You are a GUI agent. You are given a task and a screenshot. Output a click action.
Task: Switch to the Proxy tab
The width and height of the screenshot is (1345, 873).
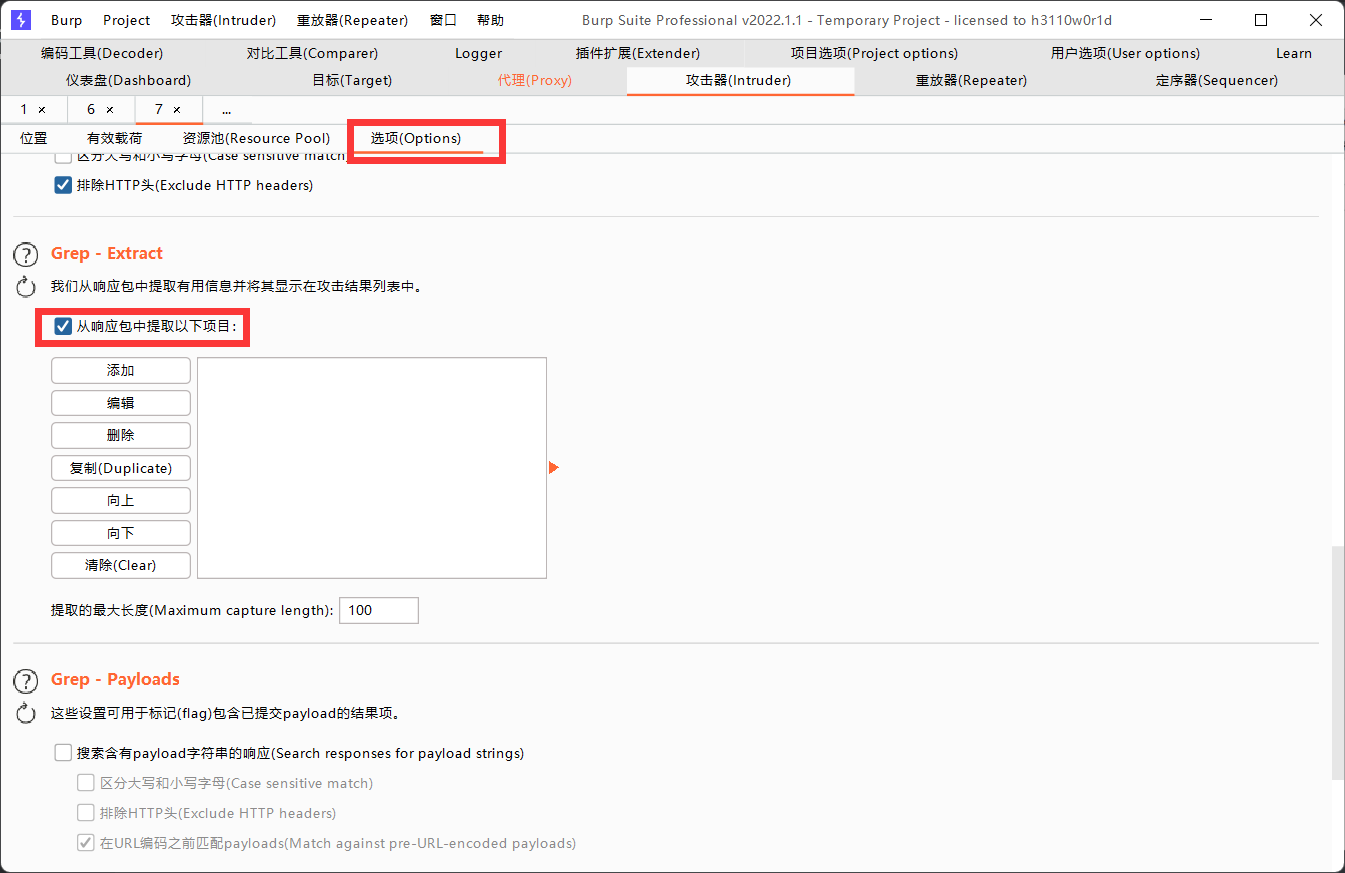click(535, 81)
